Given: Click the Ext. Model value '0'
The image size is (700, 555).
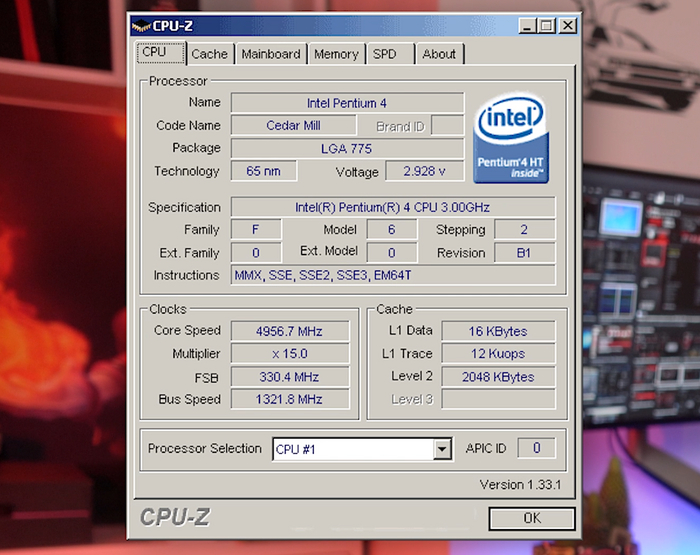Looking at the screenshot, I should point(392,253).
